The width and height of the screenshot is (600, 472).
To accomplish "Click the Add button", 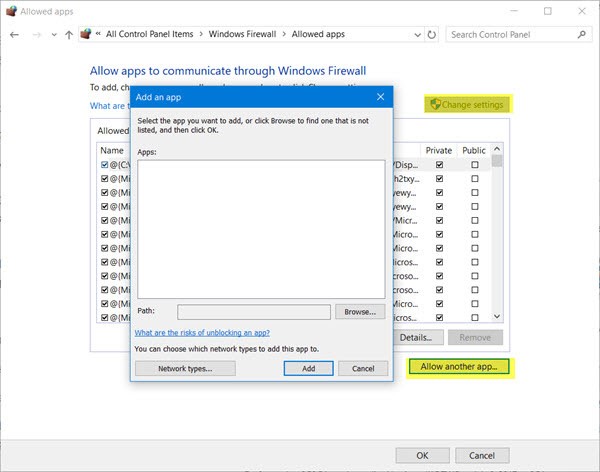I will coord(308,369).
